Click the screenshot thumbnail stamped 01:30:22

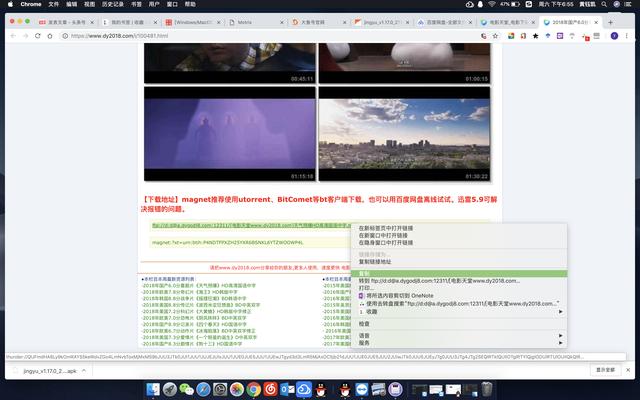(x=404, y=134)
